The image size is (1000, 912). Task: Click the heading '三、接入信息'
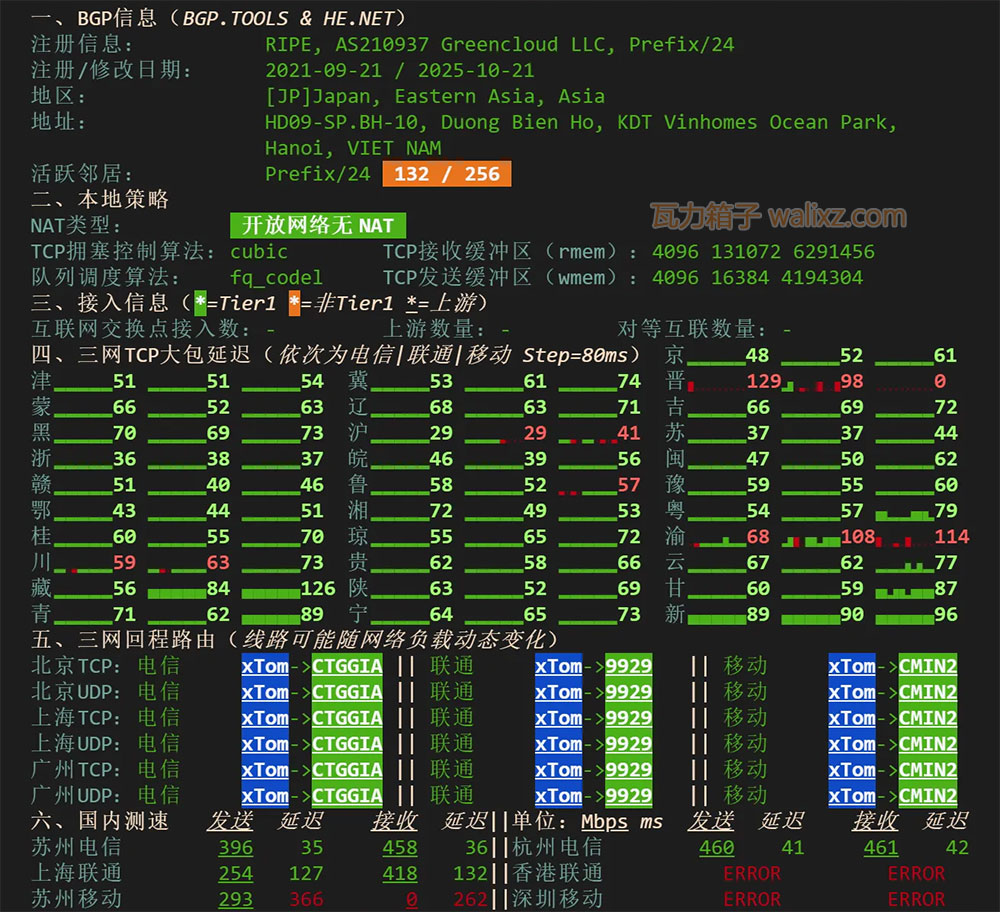pos(100,303)
